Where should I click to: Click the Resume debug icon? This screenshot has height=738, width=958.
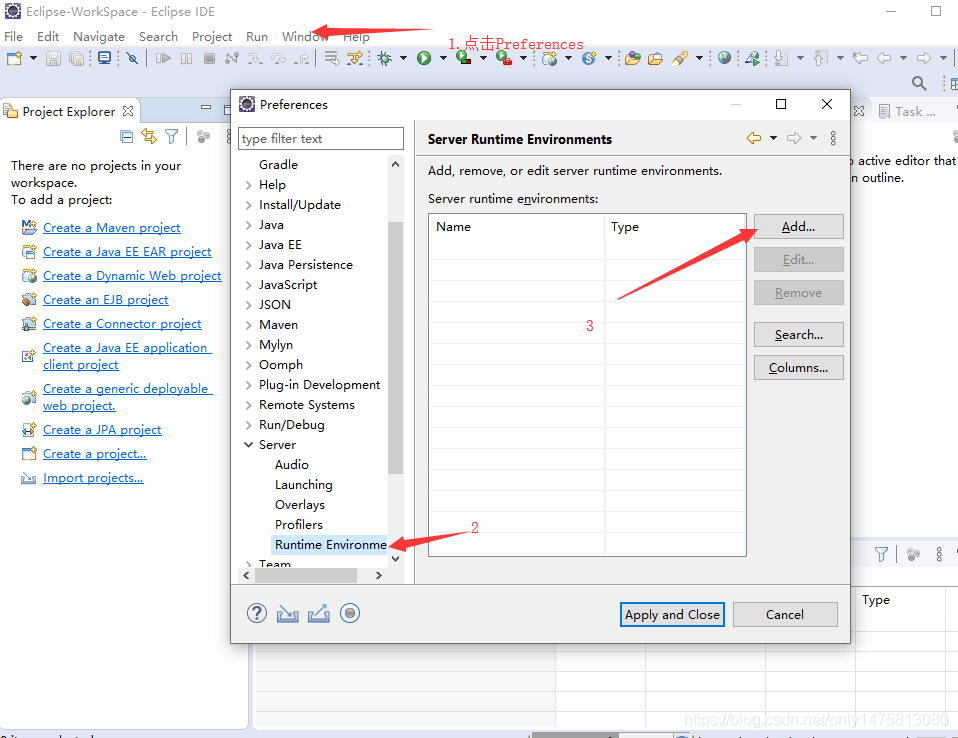tap(163, 59)
